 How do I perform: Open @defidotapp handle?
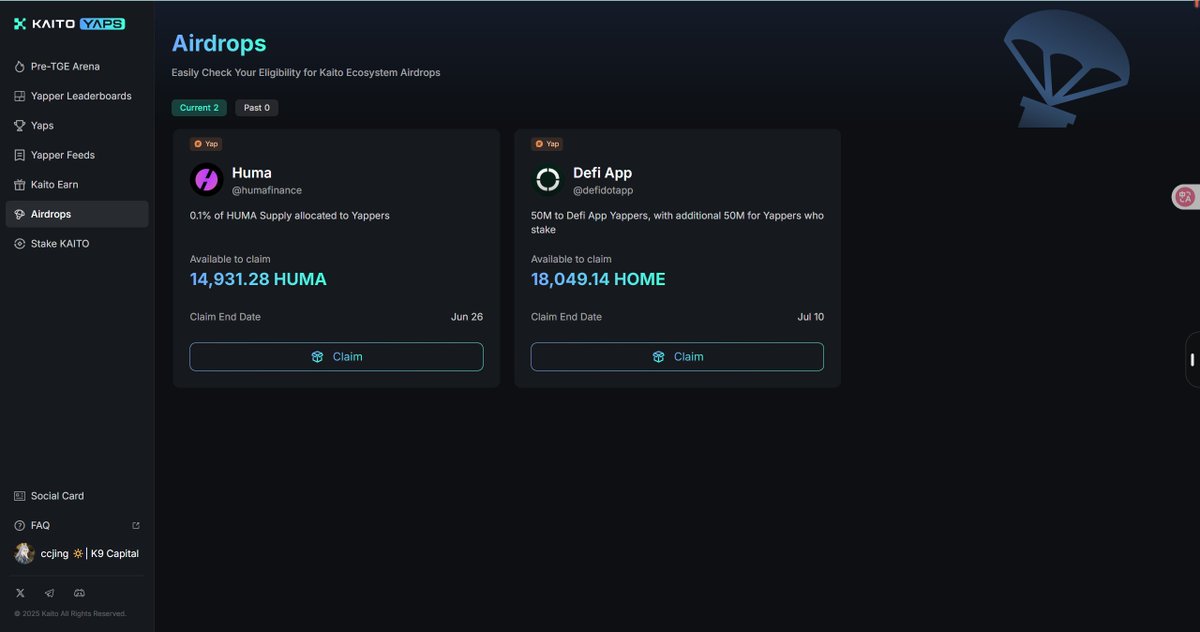click(603, 190)
